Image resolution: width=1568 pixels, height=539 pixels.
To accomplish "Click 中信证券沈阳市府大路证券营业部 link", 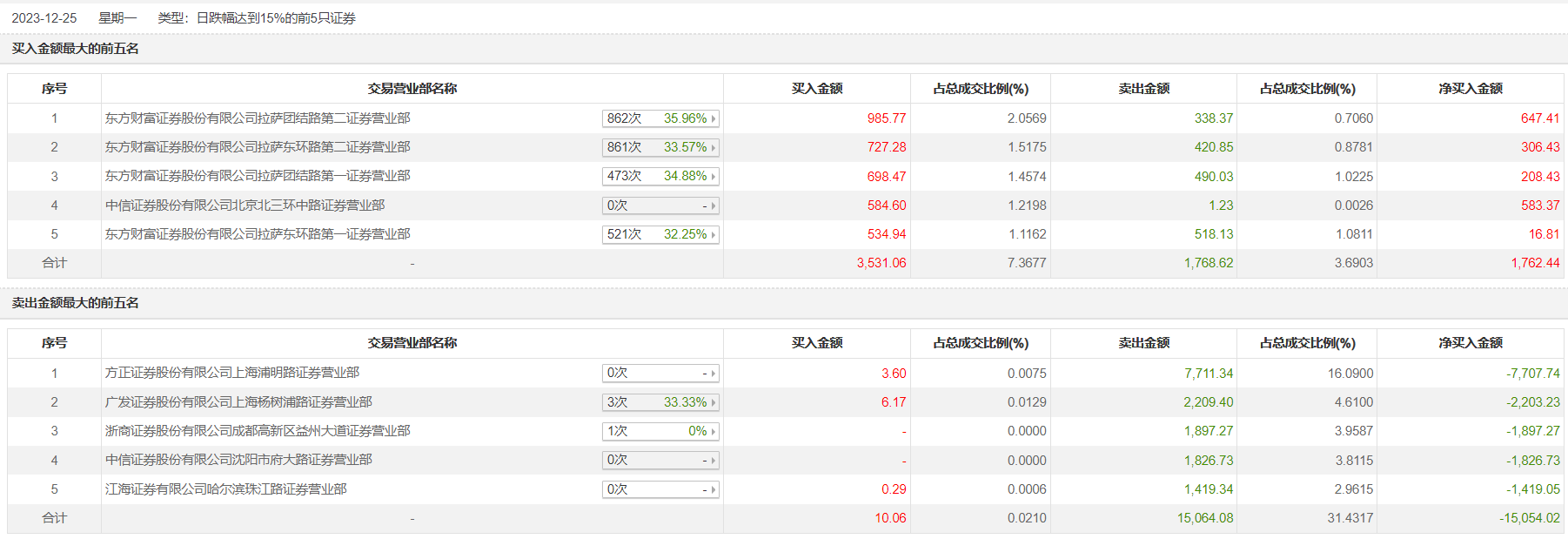I will [238, 460].
